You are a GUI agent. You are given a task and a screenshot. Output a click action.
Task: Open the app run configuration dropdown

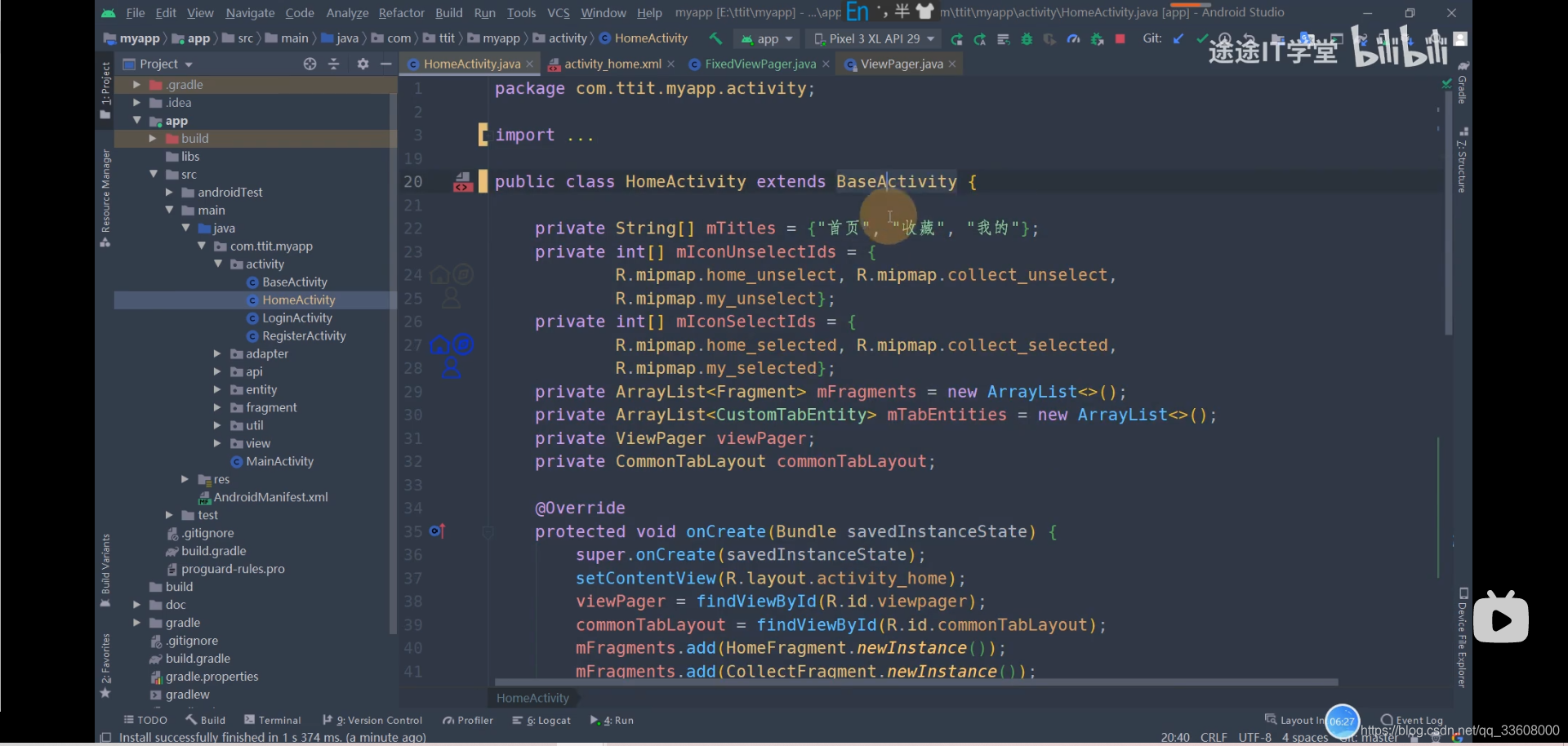point(768,38)
